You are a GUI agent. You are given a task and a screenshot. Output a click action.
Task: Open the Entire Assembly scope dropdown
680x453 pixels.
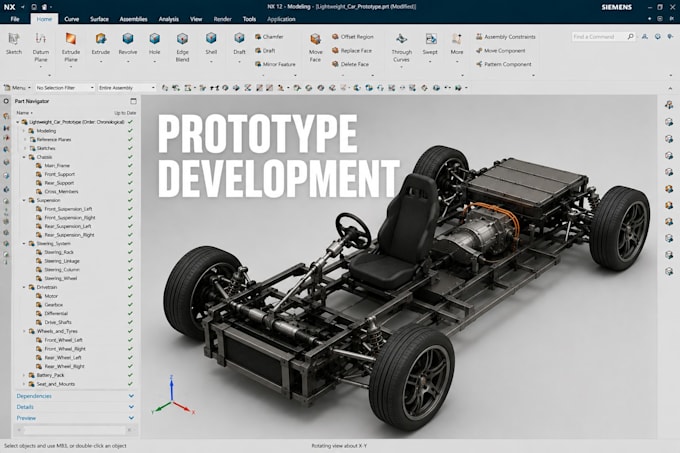(x=127, y=88)
